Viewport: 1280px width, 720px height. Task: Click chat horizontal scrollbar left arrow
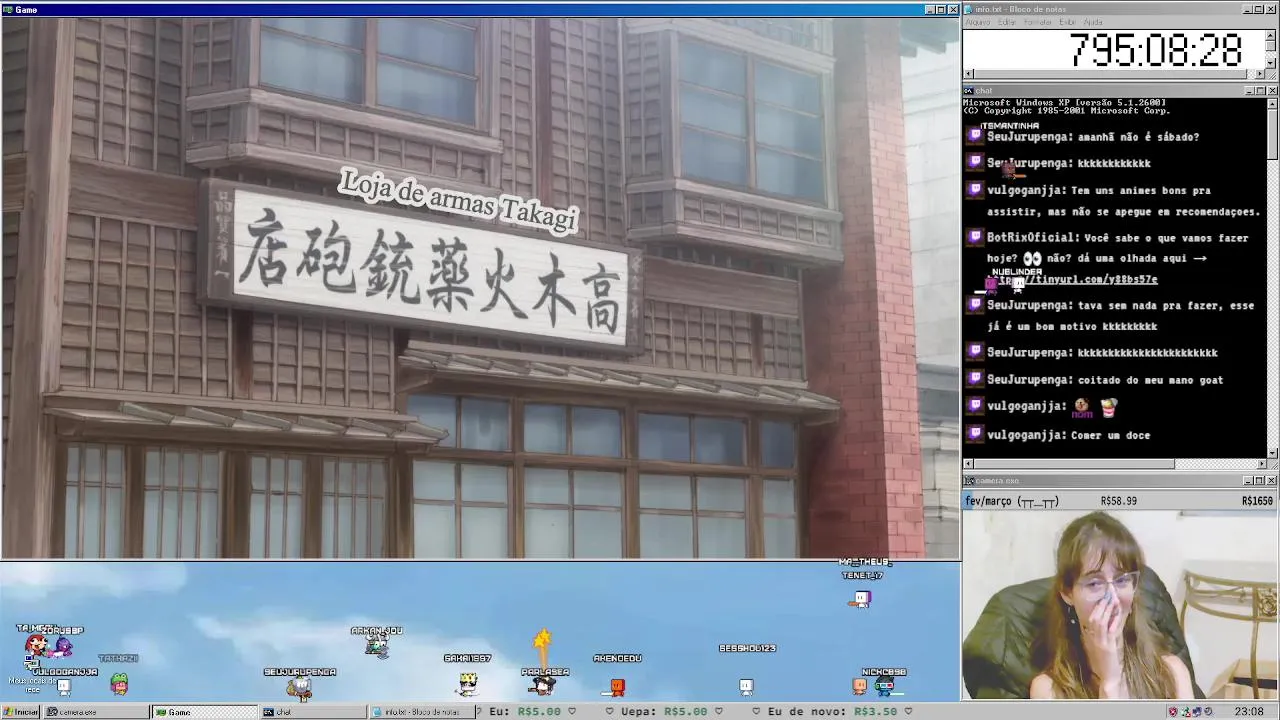(968, 464)
